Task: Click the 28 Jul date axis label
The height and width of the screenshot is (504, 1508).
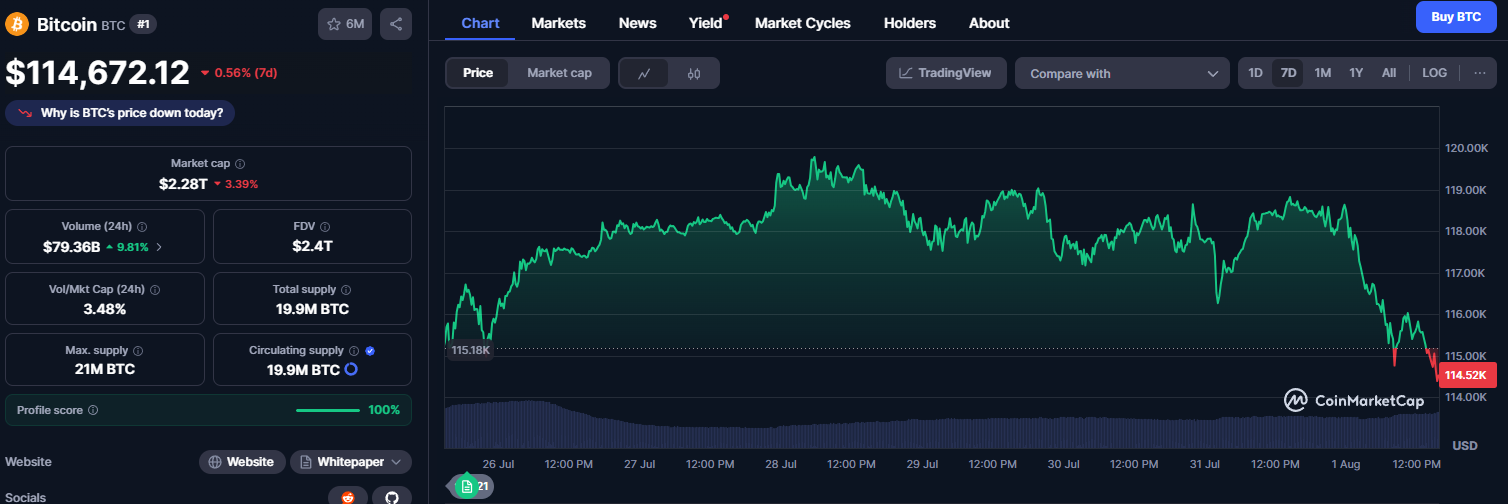Action: pos(780,464)
